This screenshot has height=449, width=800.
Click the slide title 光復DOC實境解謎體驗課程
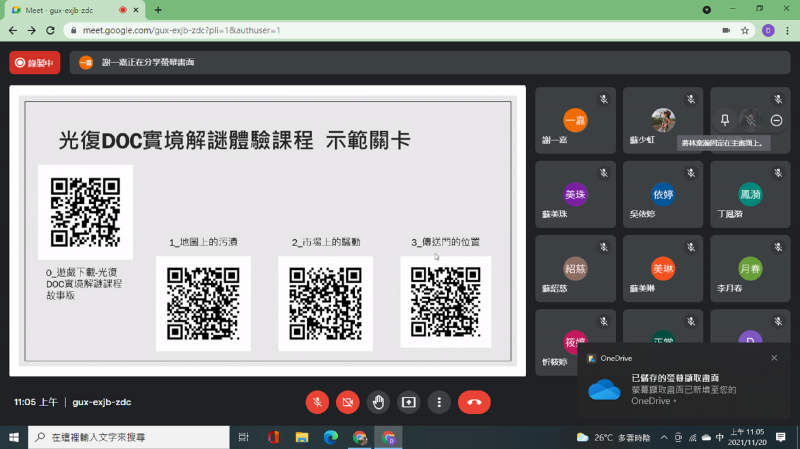(x=186, y=140)
